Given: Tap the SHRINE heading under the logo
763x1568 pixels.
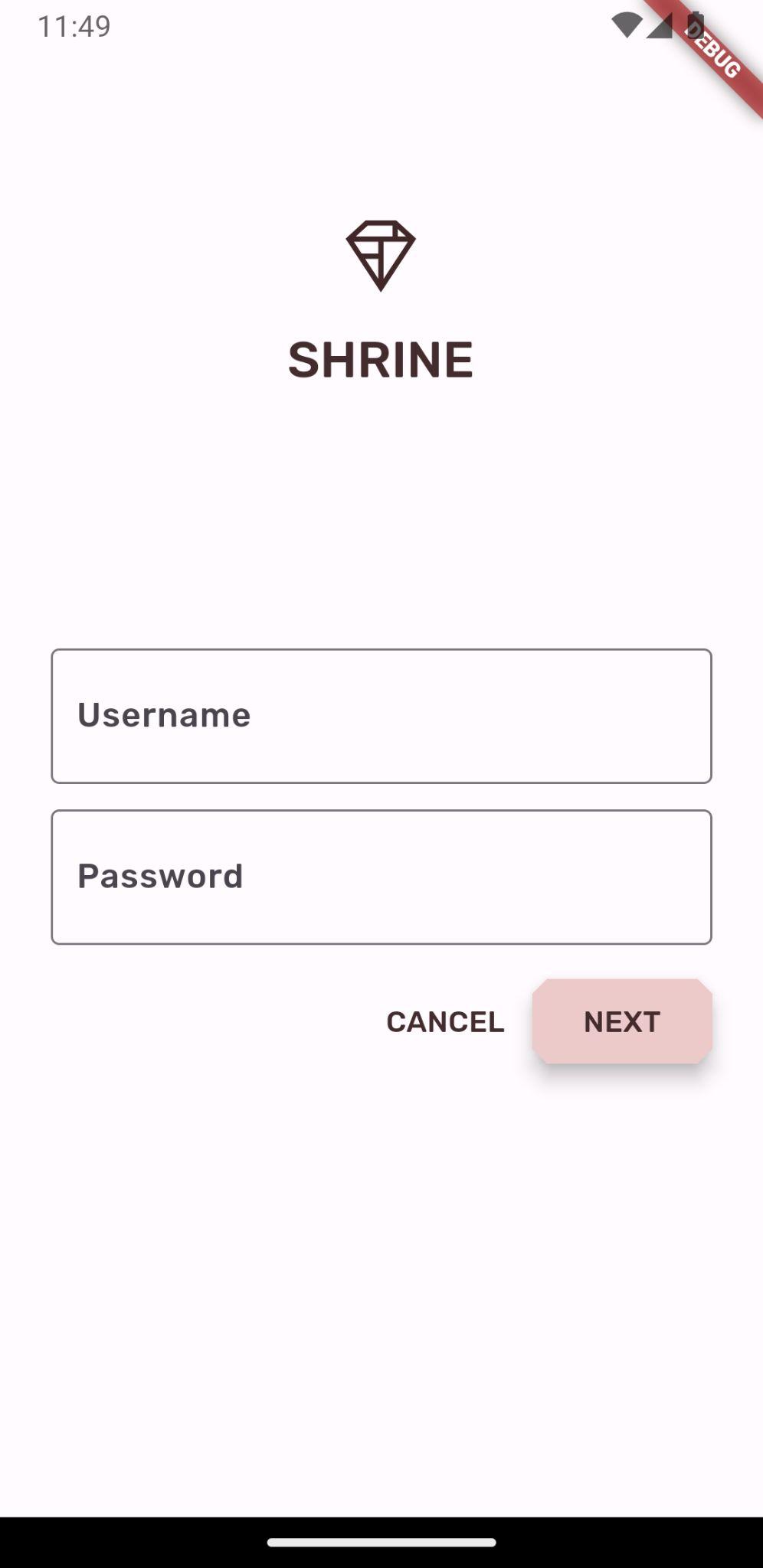Looking at the screenshot, I should pos(381,360).
